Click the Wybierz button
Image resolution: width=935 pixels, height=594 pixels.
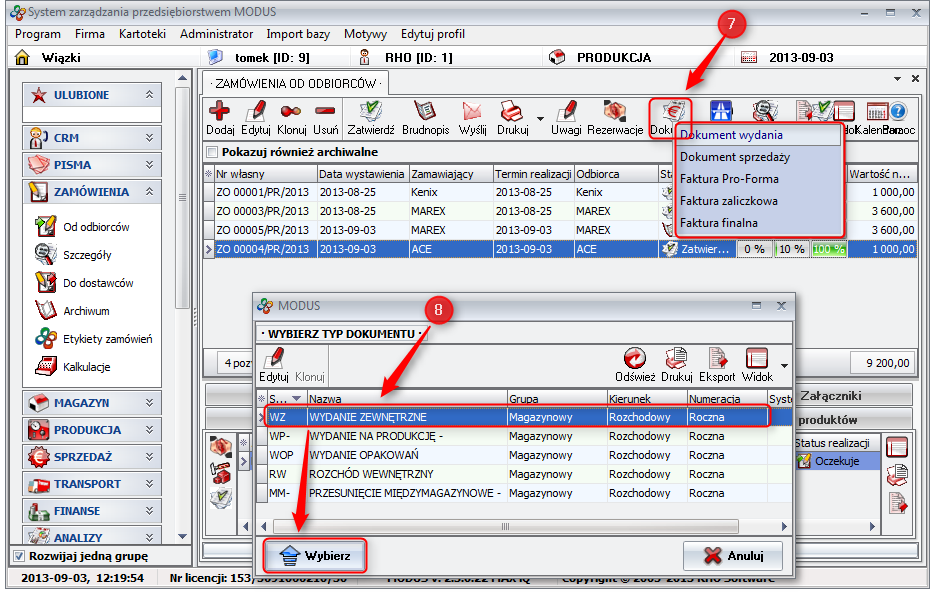[x=314, y=555]
